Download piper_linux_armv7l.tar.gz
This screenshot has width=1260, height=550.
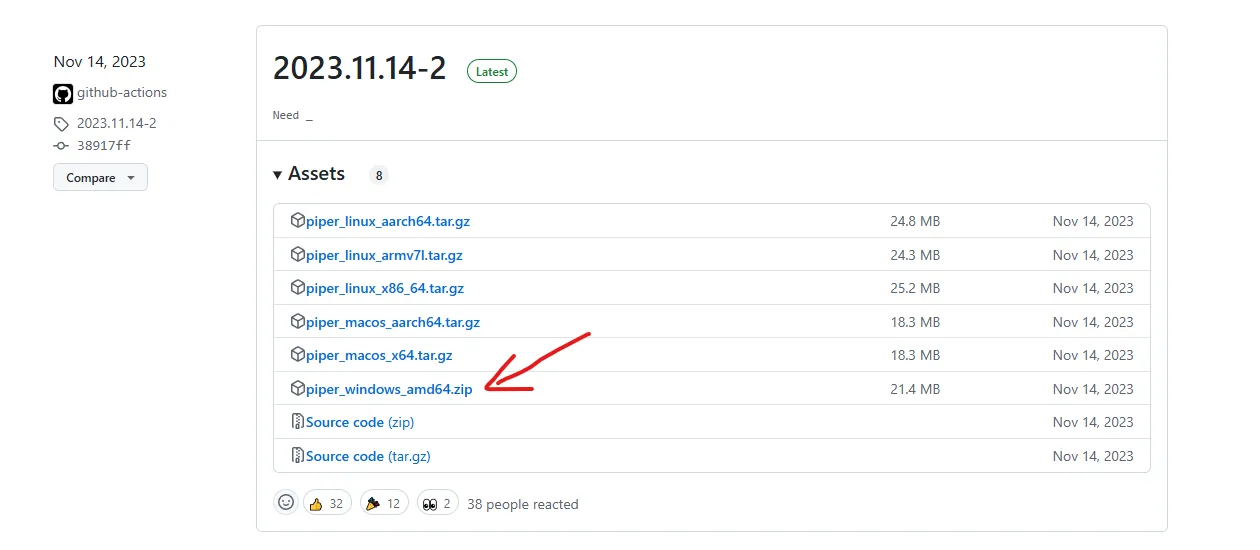coord(384,255)
